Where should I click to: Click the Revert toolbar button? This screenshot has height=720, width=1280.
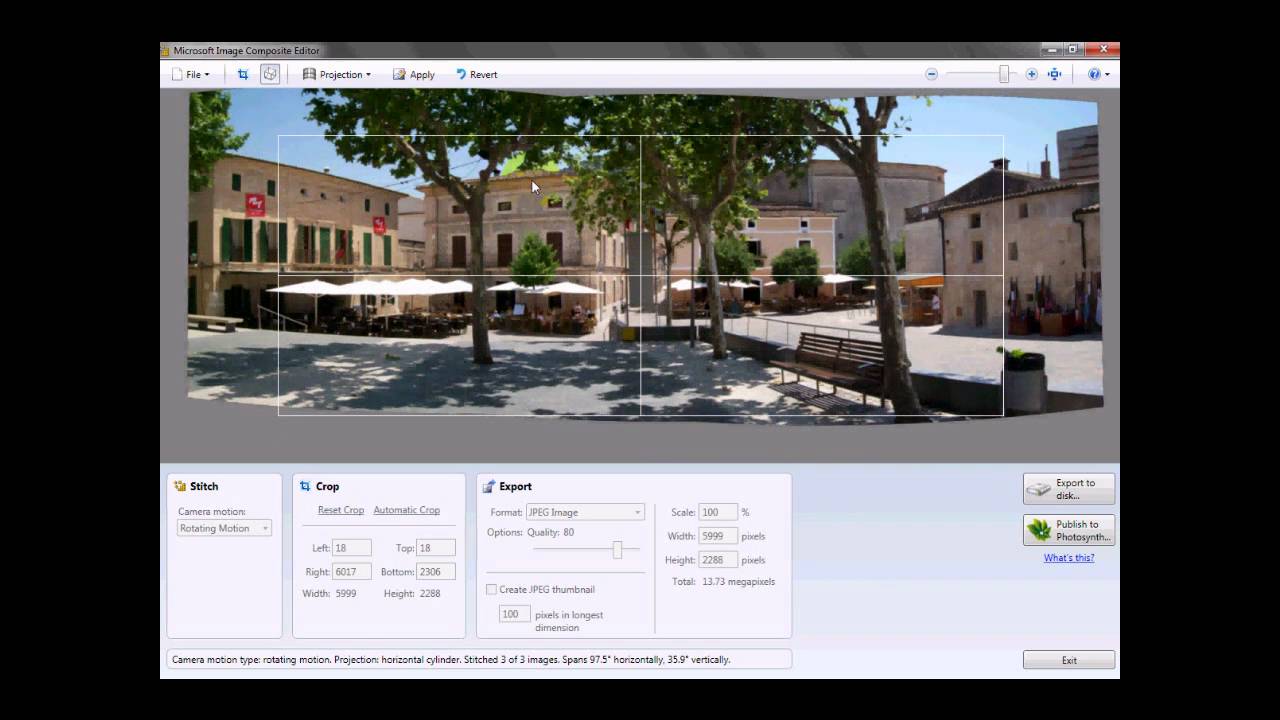pyautogui.click(x=476, y=74)
